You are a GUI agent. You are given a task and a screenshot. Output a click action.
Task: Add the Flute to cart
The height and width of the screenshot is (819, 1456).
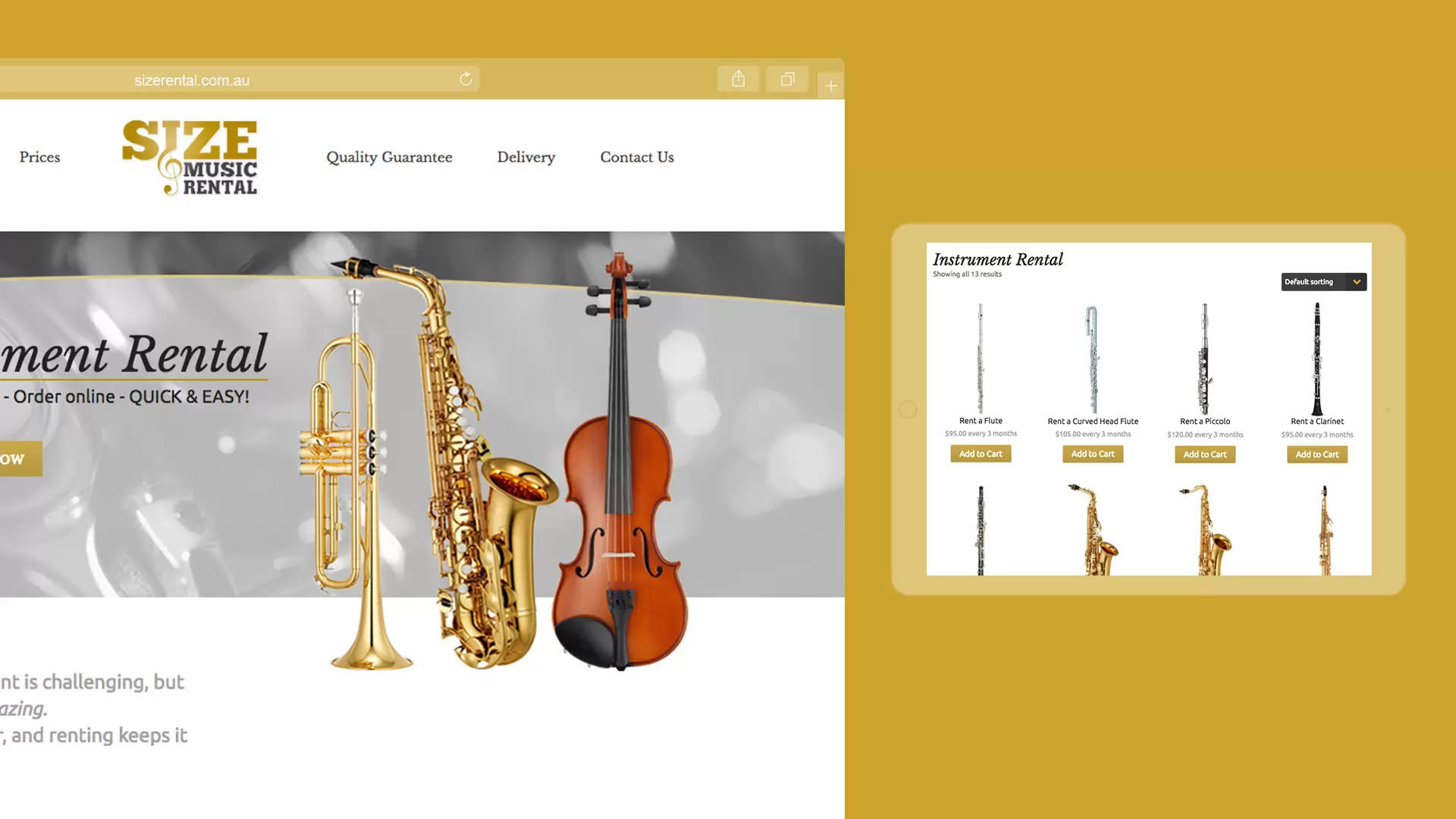[981, 453]
